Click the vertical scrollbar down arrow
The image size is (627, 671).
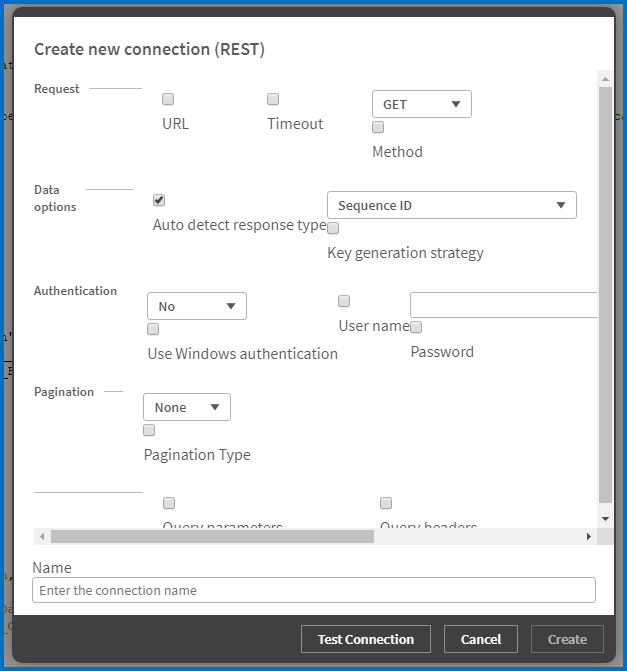[605, 518]
